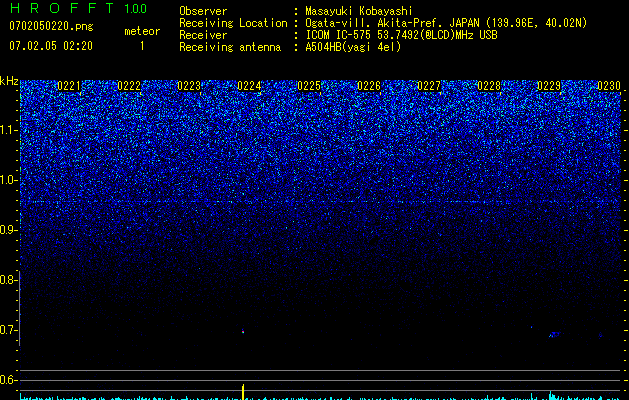Image resolution: width=629 pixels, height=400 pixels.
Task: Click the 0224 time marker
Action: (x=249, y=86)
